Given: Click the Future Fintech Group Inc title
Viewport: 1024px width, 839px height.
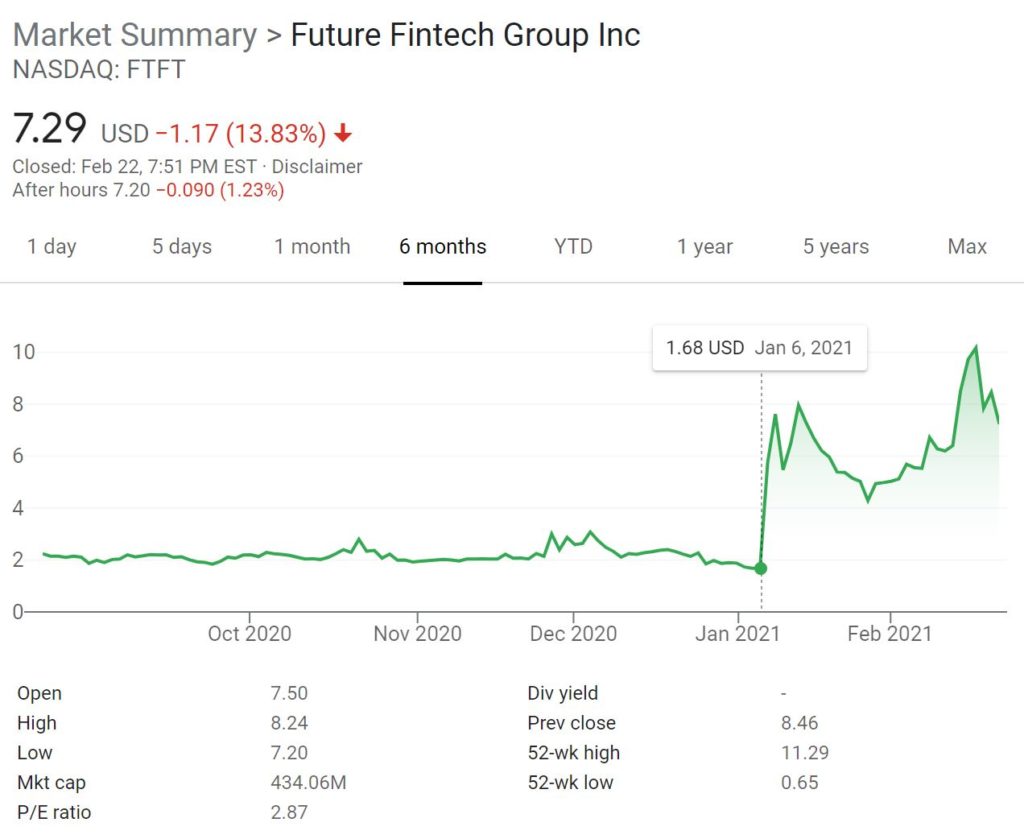Looking at the screenshot, I should pyautogui.click(x=465, y=35).
